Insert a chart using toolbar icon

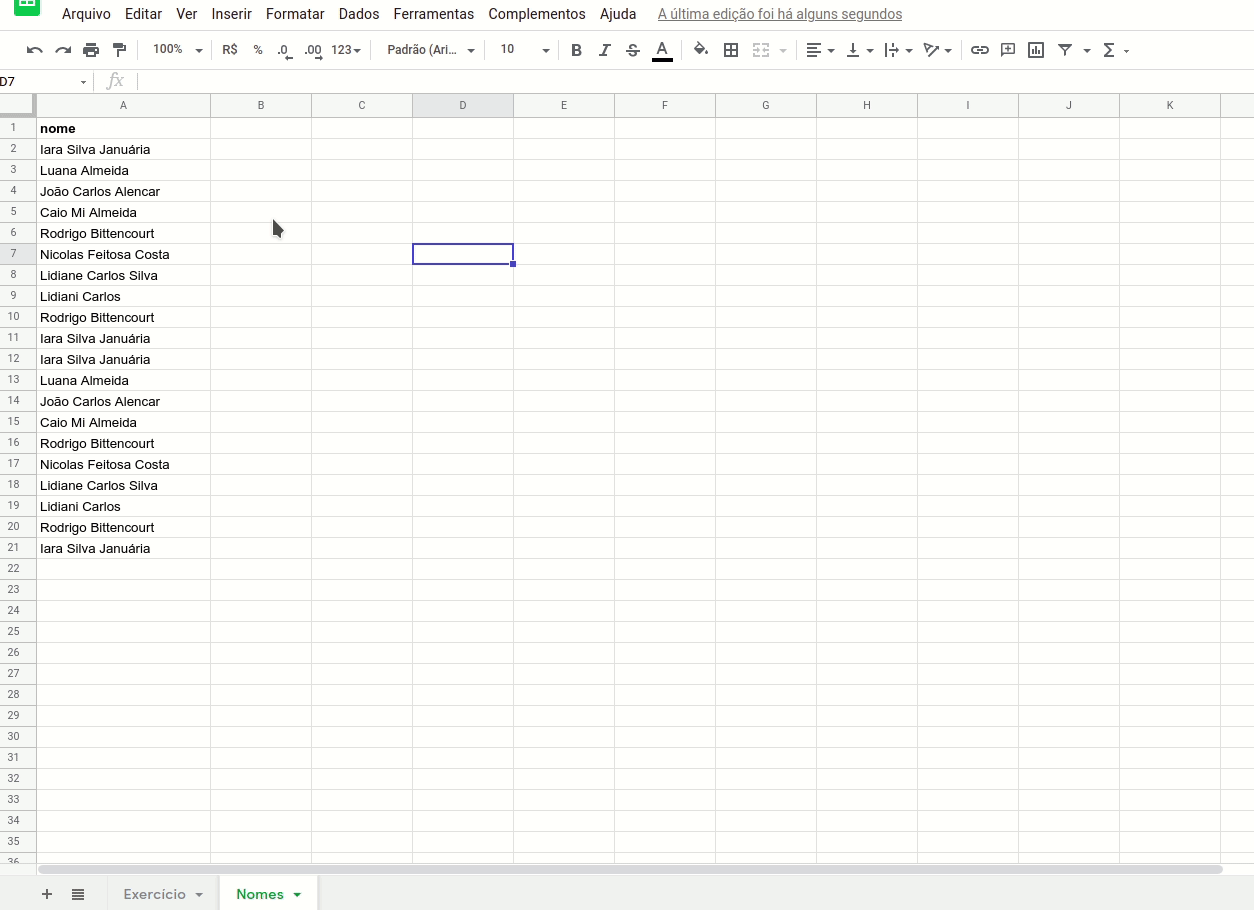point(1036,50)
